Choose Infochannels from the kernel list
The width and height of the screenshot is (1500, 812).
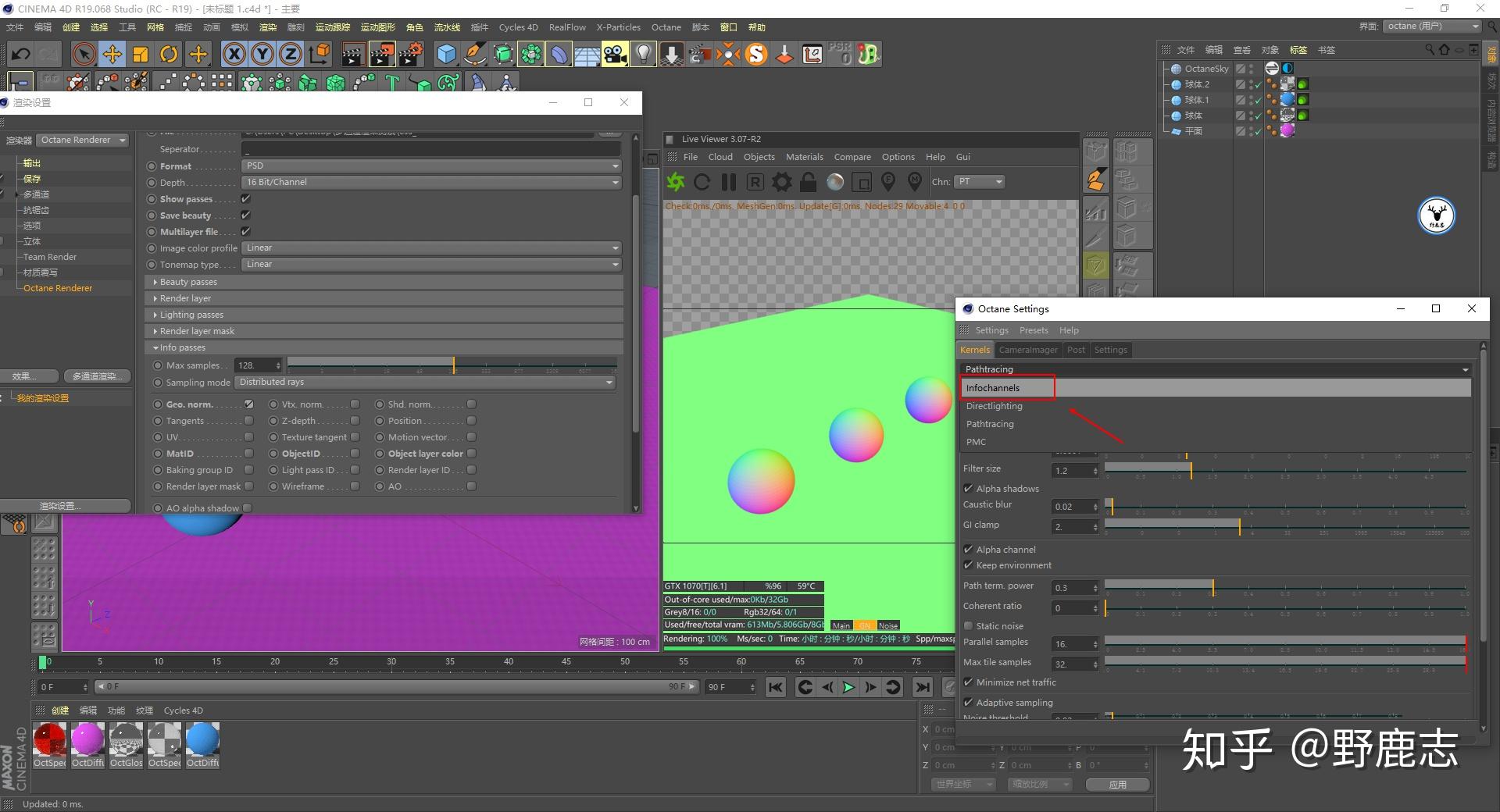pos(993,388)
